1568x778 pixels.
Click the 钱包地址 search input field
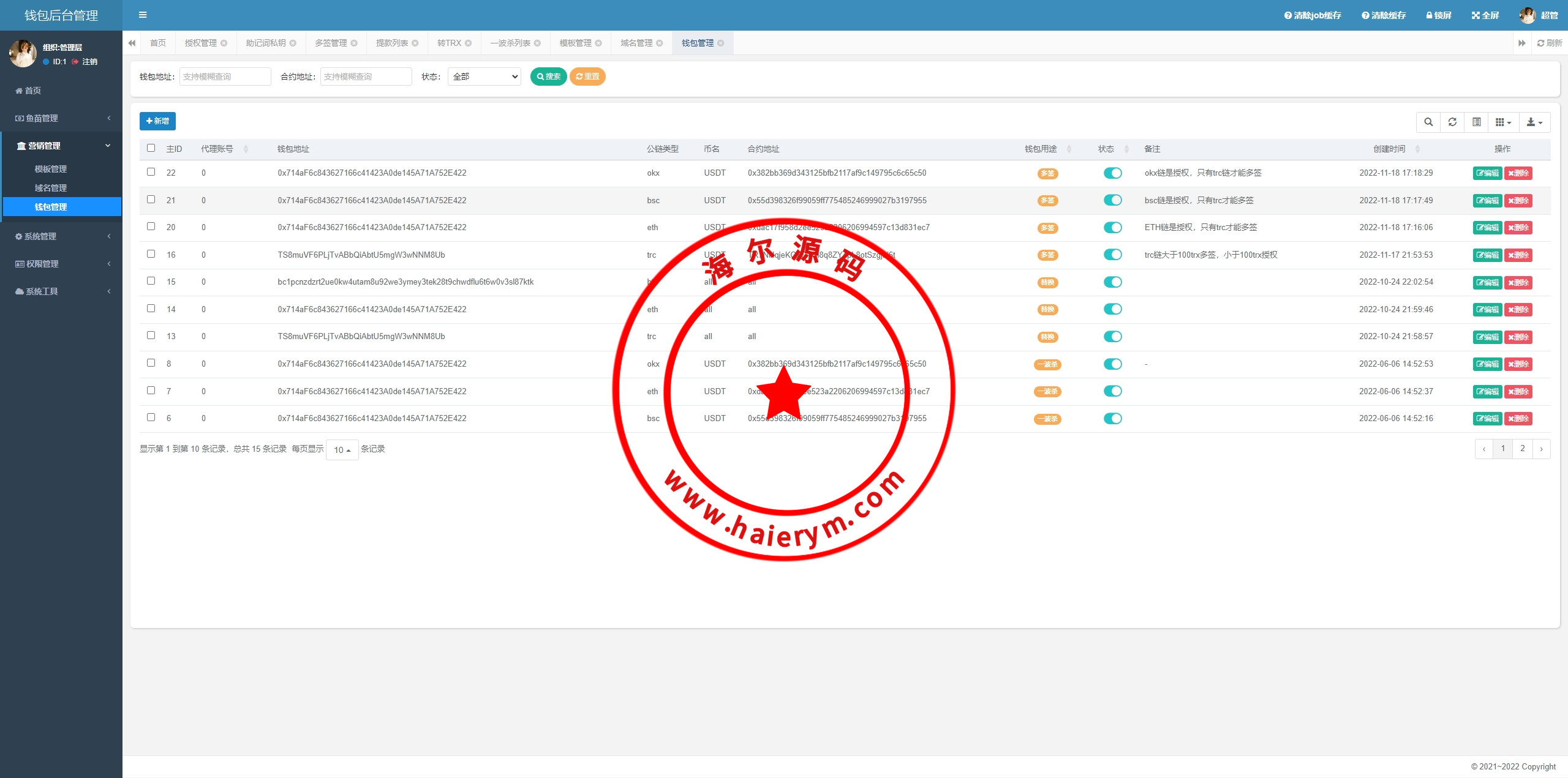[225, 77]
